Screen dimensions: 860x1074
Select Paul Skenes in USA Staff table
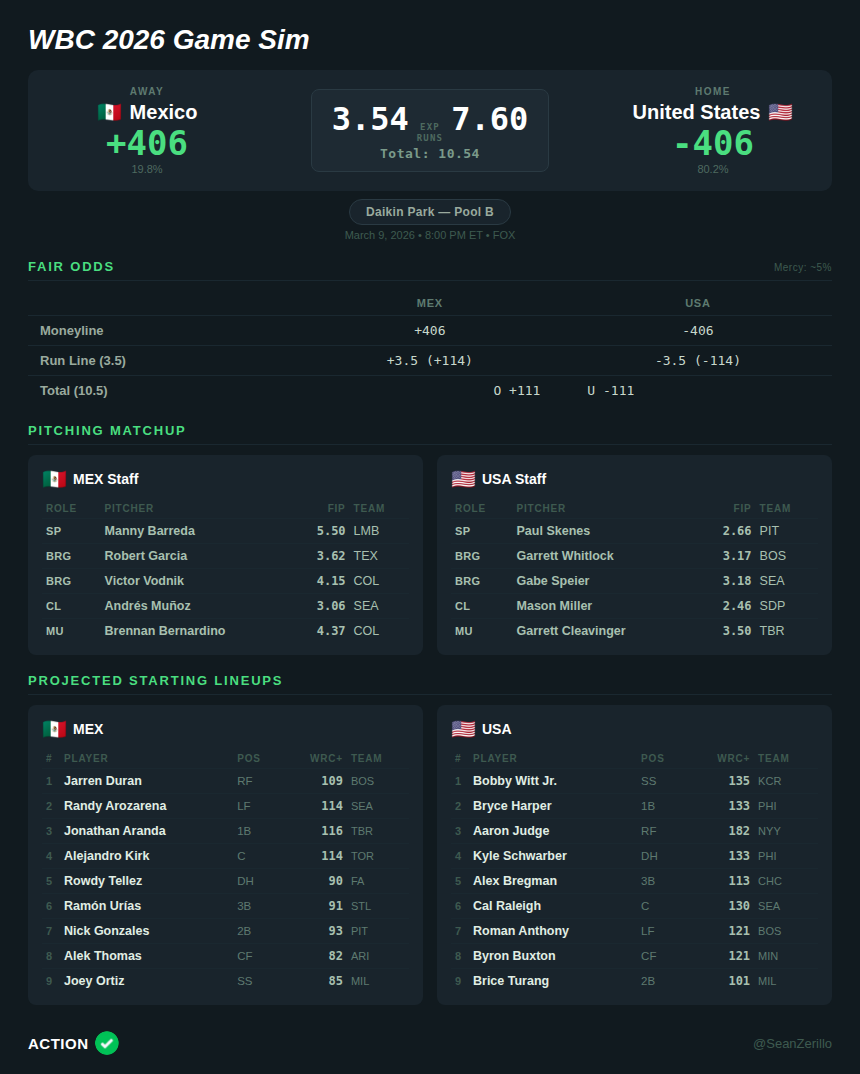click(x=553, y=531)
